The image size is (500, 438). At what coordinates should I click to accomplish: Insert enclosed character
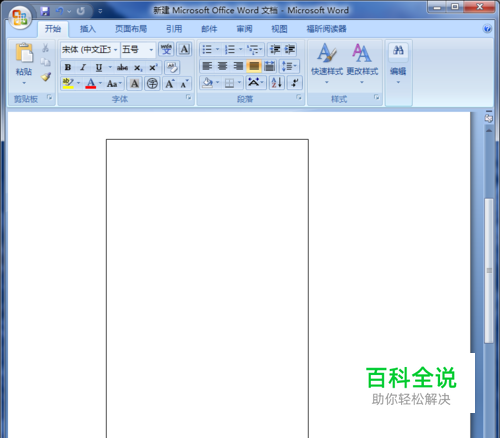coord(152,83)
